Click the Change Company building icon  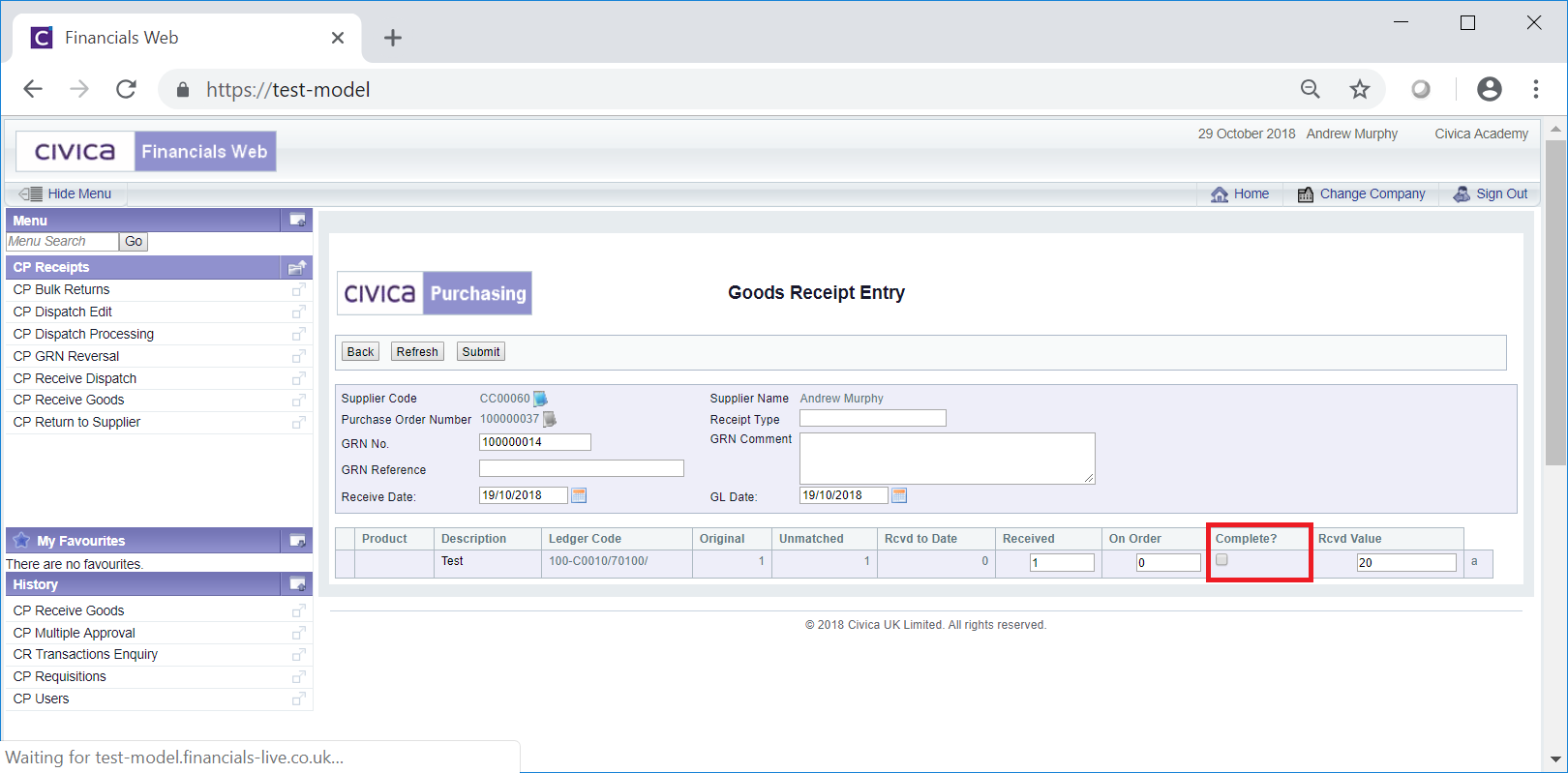click(x=1306, y=194)
